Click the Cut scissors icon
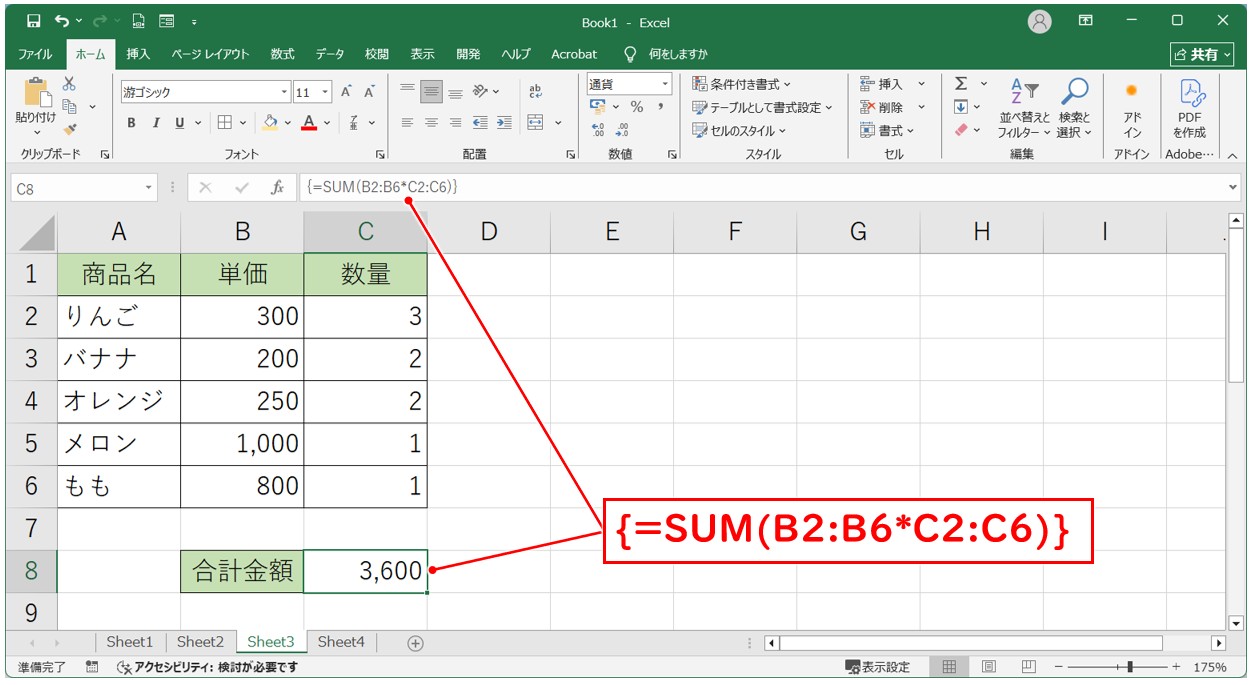 [69, 84]
